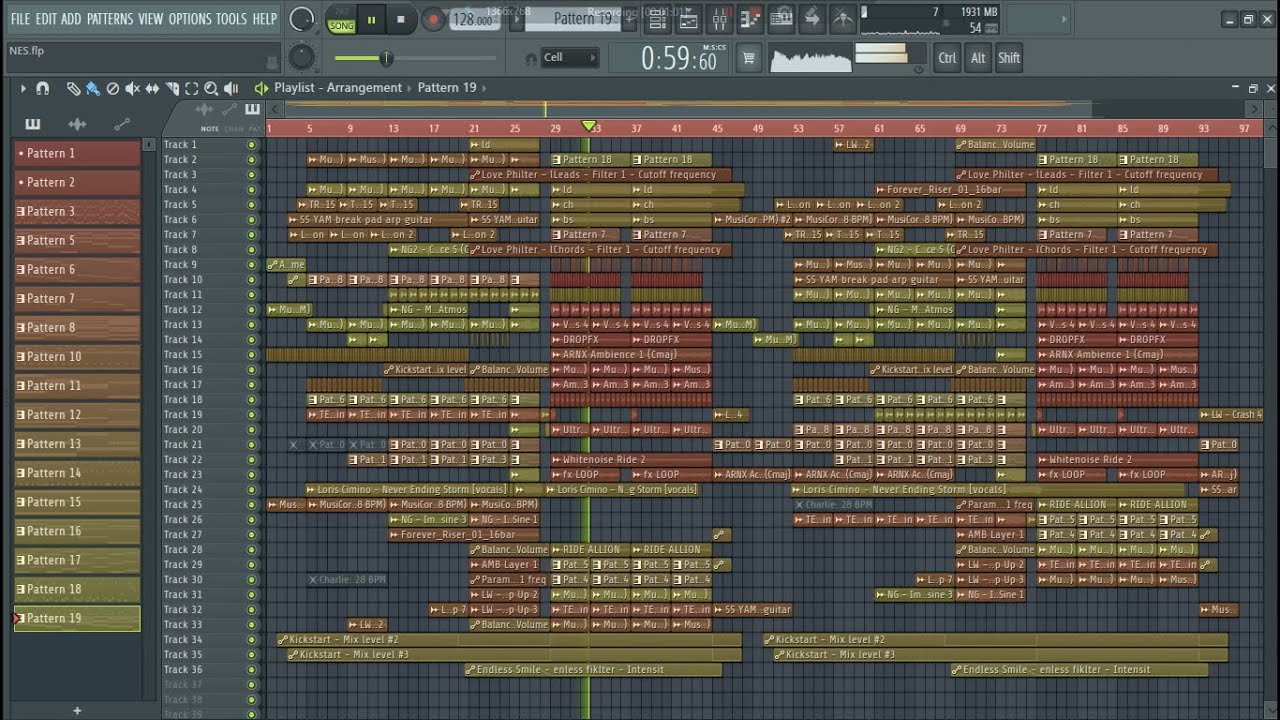Click the magnet snap icon in playlist toolbar
The height and width of the screenshot is (720, 1280).
pos(42,88)
